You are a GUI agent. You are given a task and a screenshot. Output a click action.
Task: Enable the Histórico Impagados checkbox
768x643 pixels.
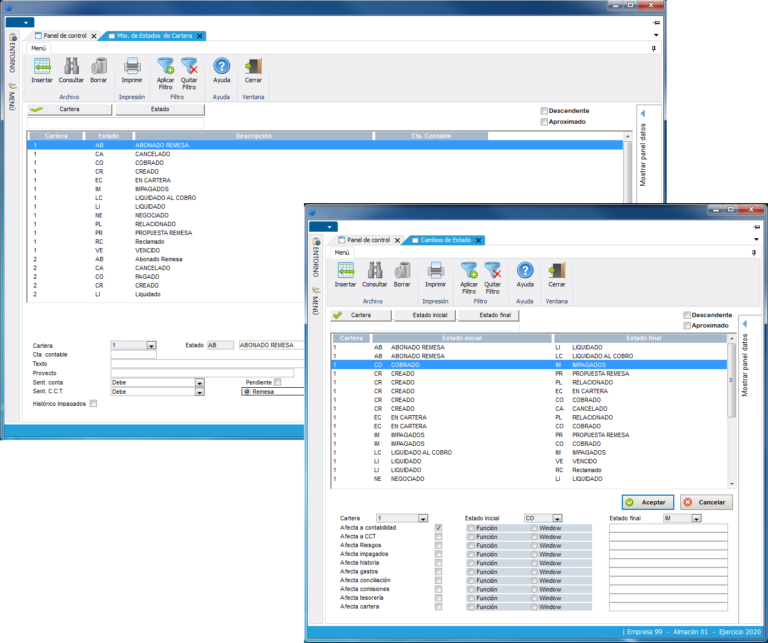[93, 404]
